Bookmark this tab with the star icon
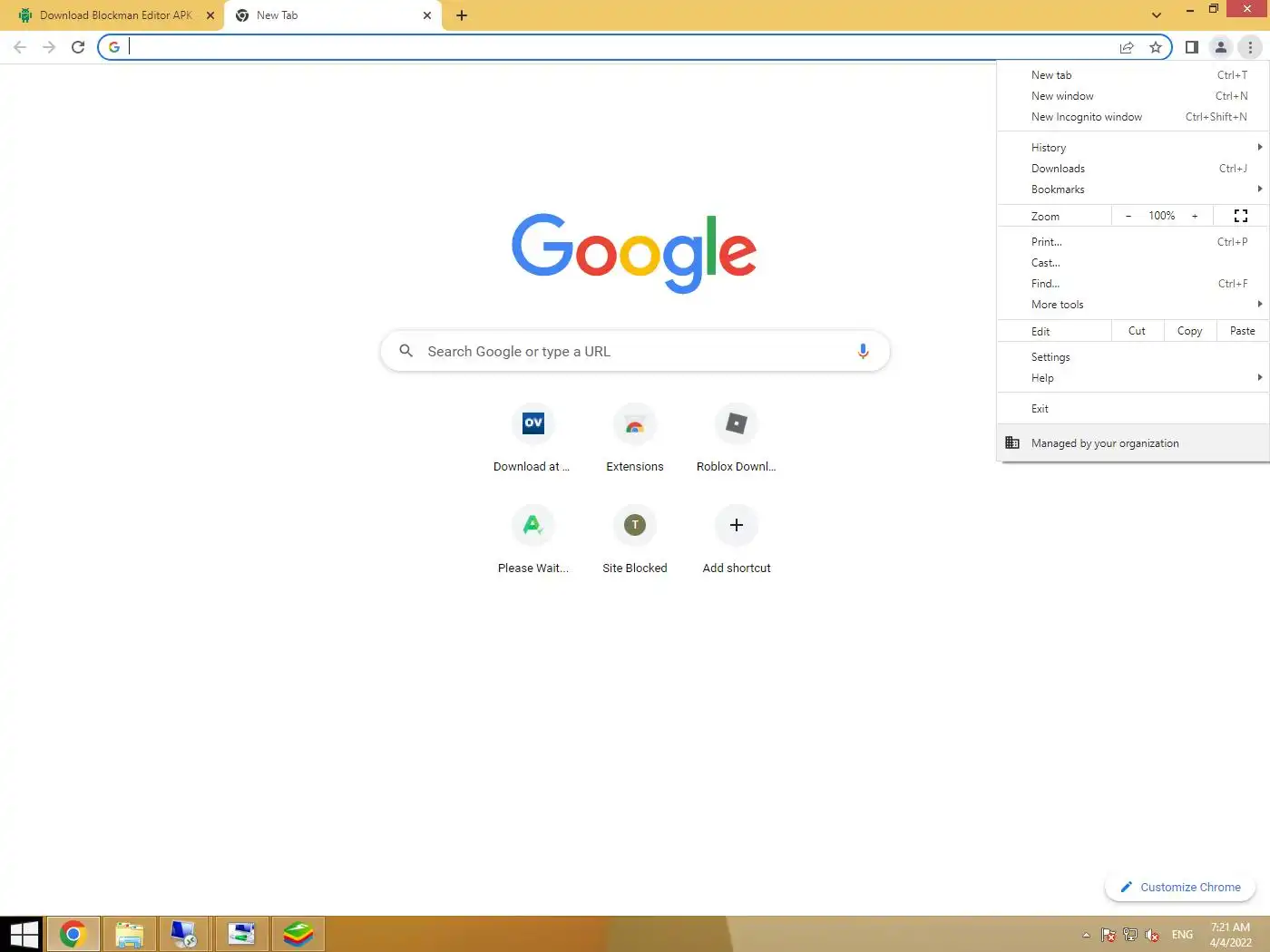The height and width of the screenshot is (952, 1270). [x=1156, y=47]
